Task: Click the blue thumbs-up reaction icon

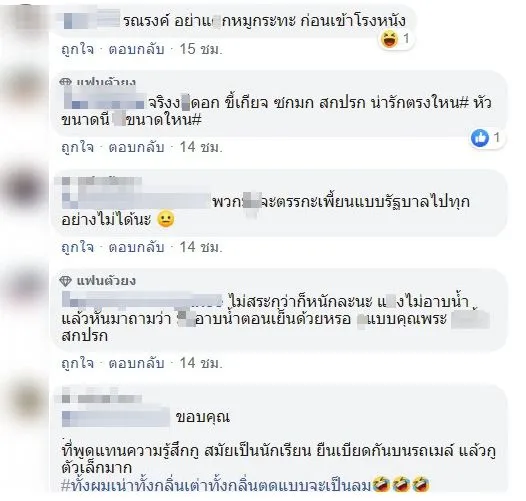Action: click(x=480, y=138)
